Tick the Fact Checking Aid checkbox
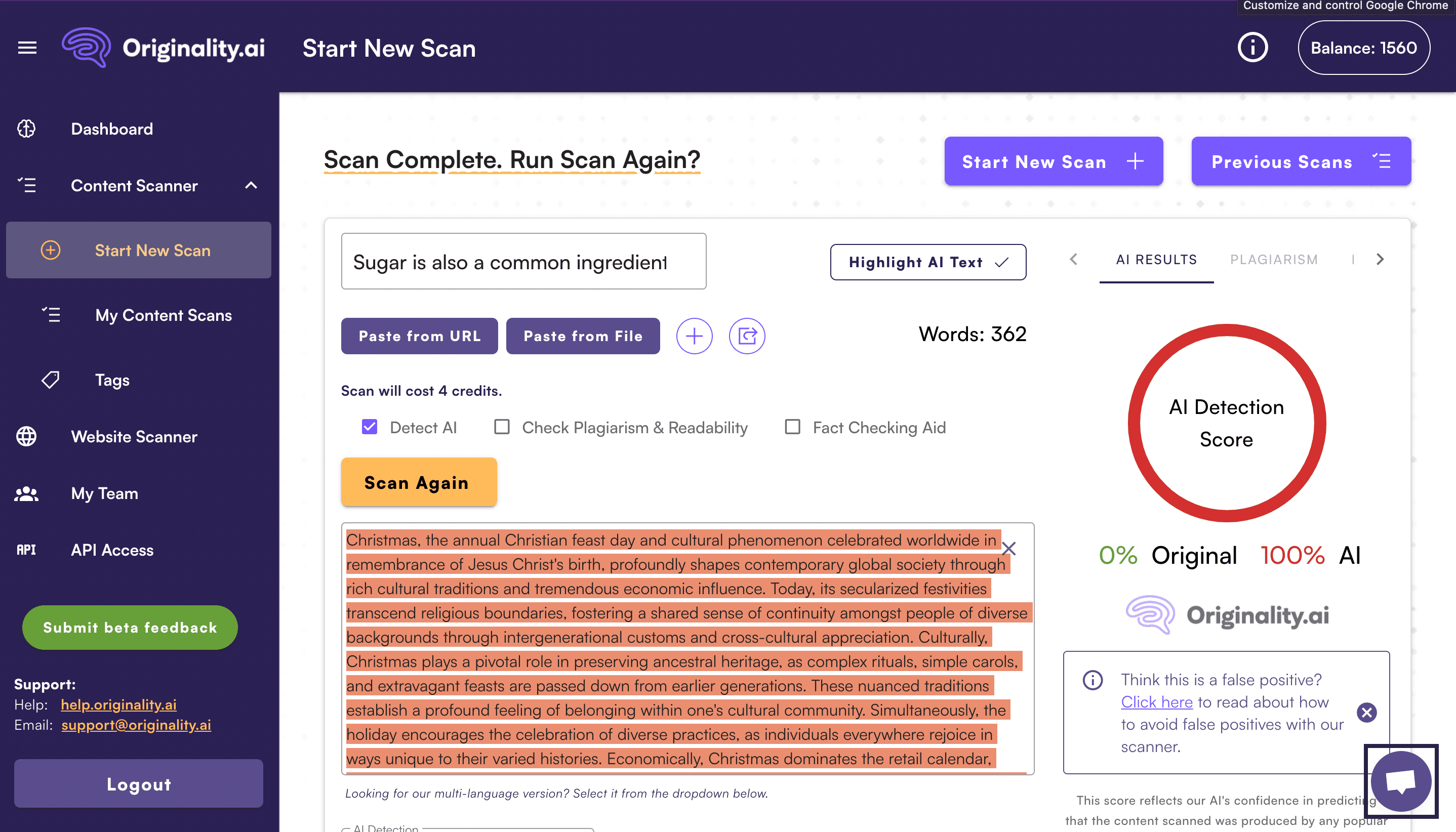1456x832 pixels. (792, 427)
